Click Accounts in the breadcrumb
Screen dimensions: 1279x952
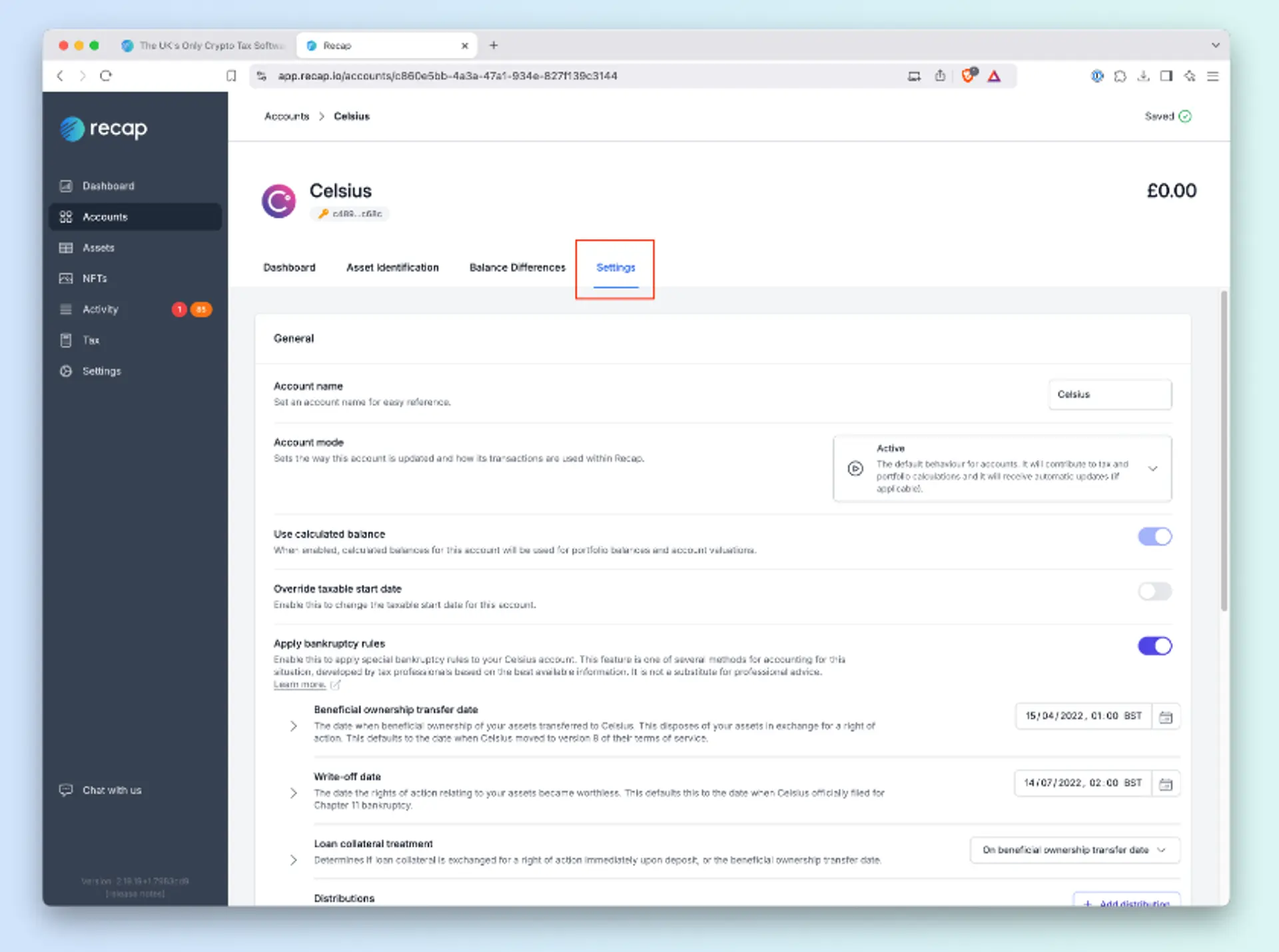coord(286,116)
